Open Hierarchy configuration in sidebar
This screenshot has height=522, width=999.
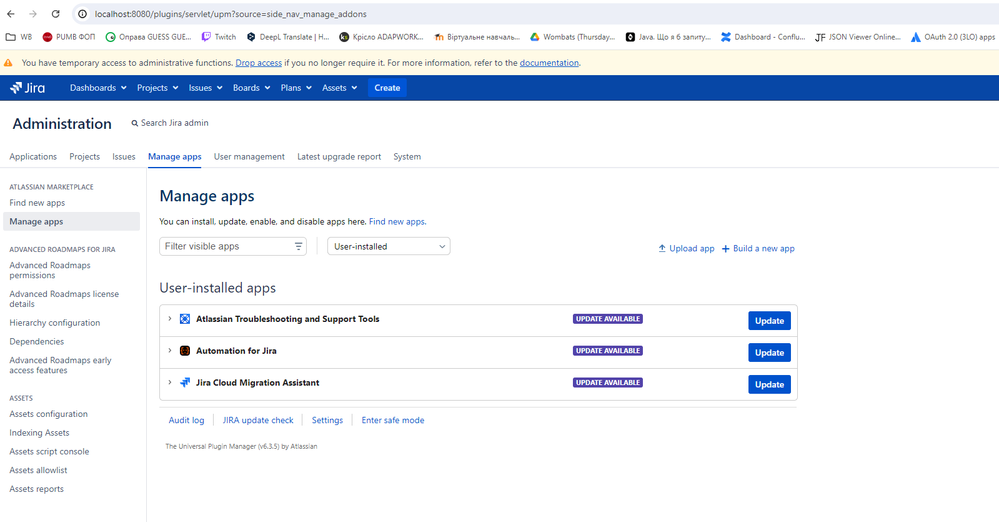click(55, 323)
